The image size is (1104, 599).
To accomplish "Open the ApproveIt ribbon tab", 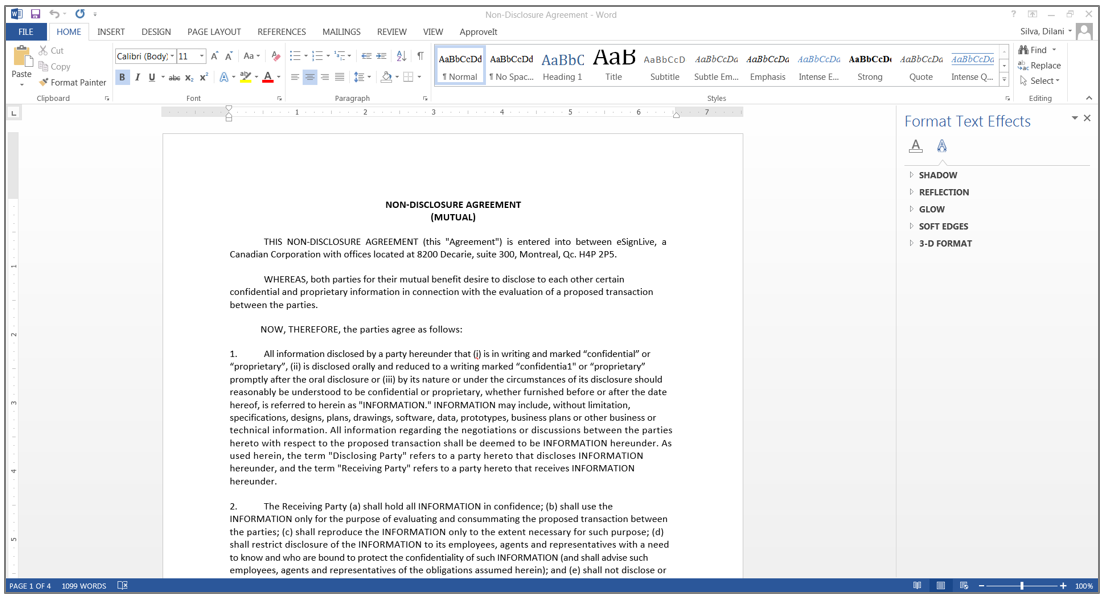I will point(478,32).
